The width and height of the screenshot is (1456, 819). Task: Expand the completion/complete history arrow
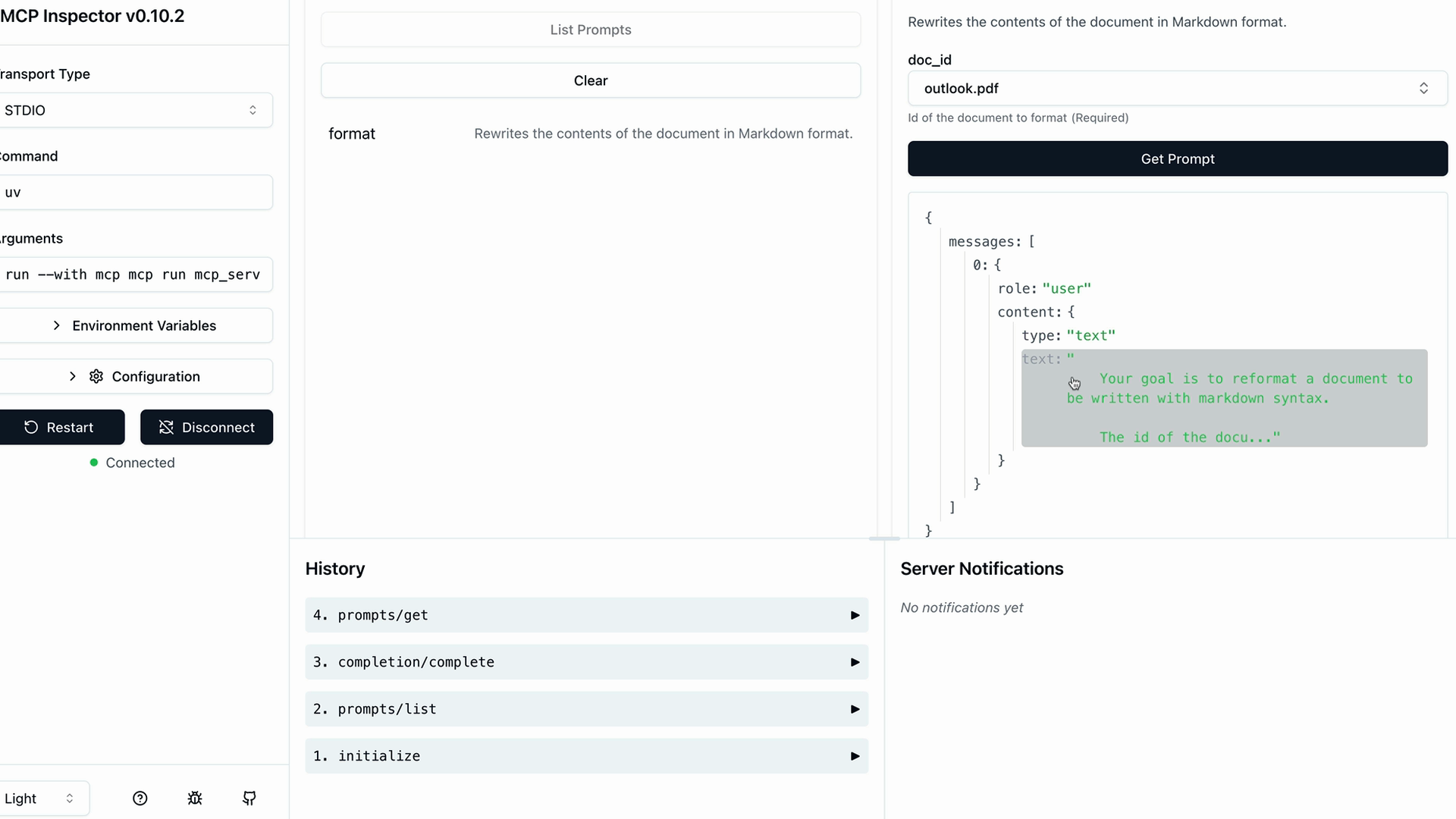pos(855,662)
